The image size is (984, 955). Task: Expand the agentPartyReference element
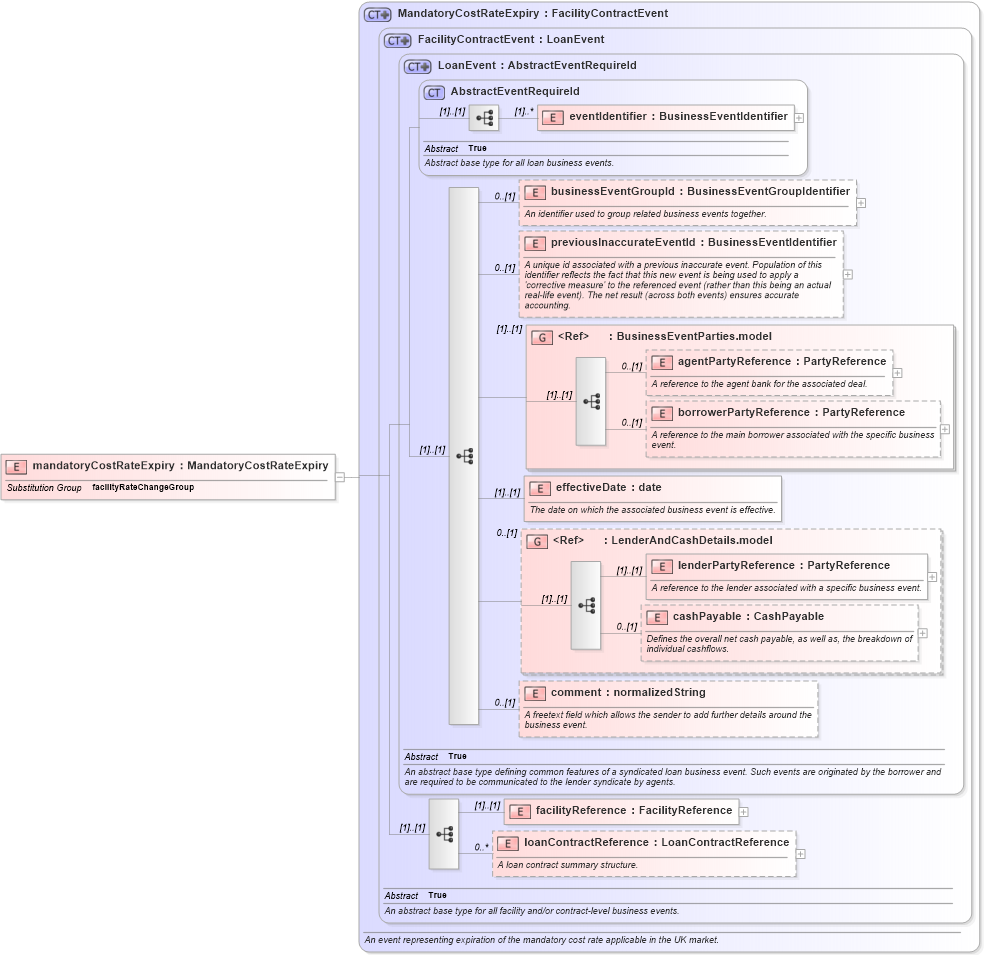click(898, 371)
